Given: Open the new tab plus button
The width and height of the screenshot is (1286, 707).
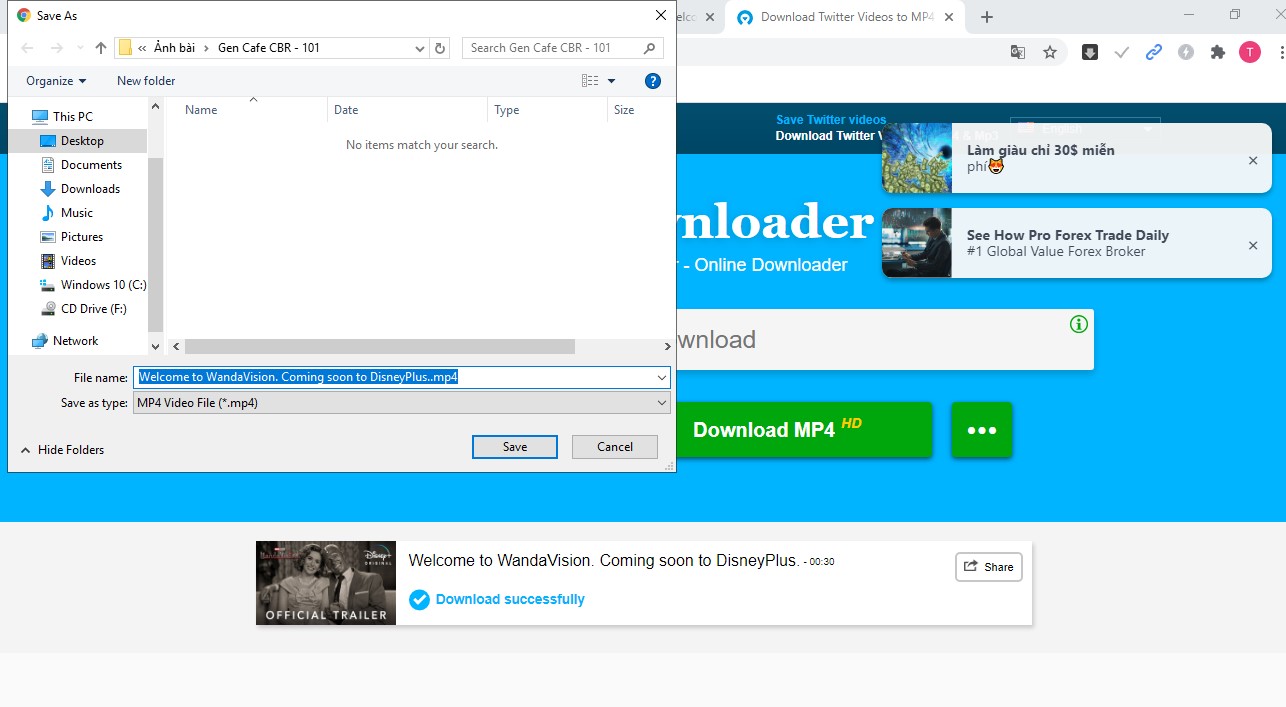Looking at the screenshot, I should [x=987, y=17].
